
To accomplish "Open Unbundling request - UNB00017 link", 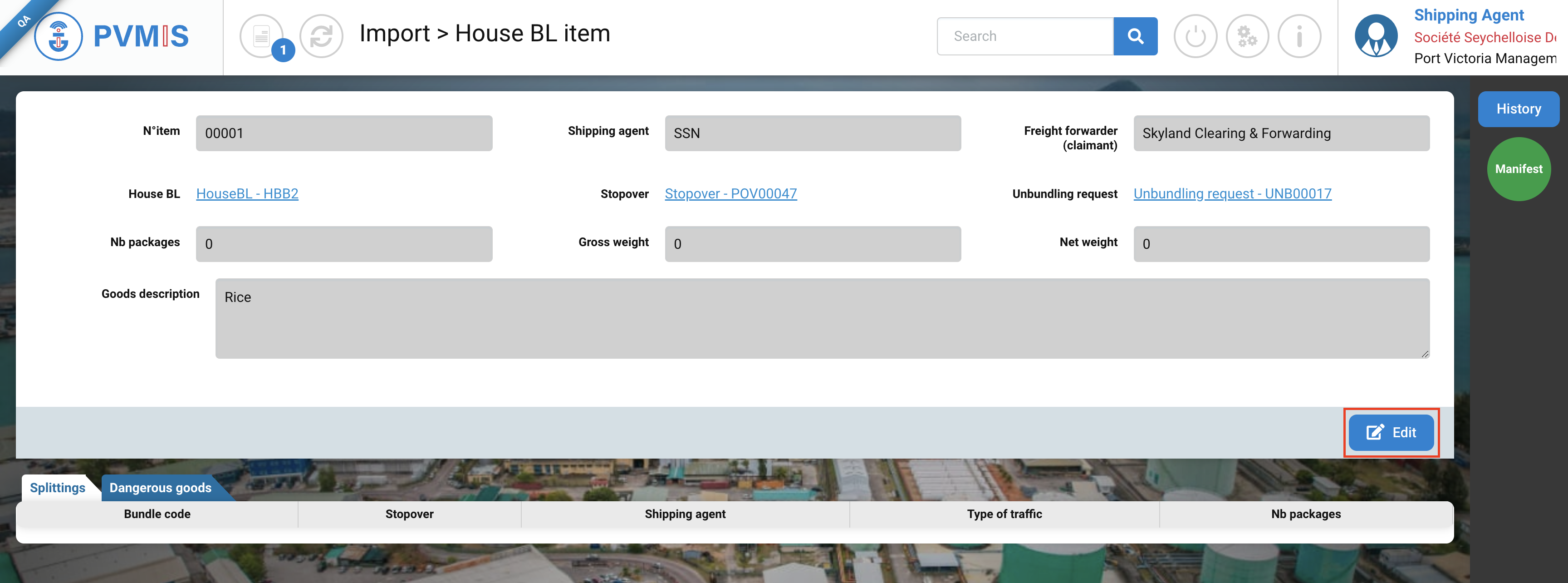I will tap(1232, 194).
